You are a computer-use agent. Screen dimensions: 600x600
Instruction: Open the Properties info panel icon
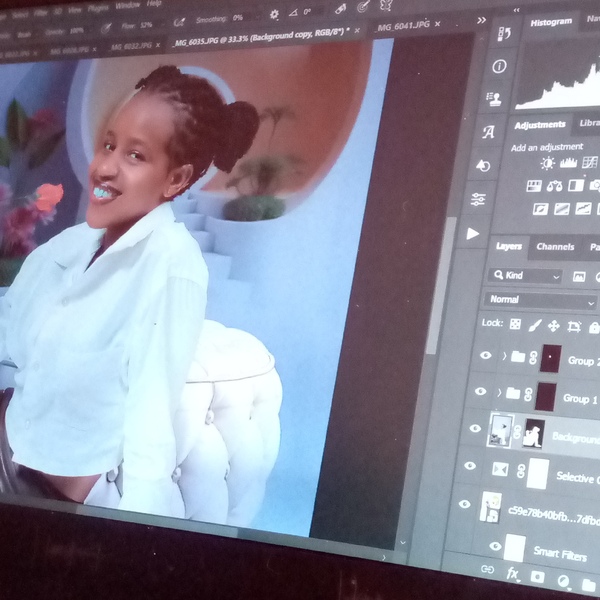click(x=499, y=66)
